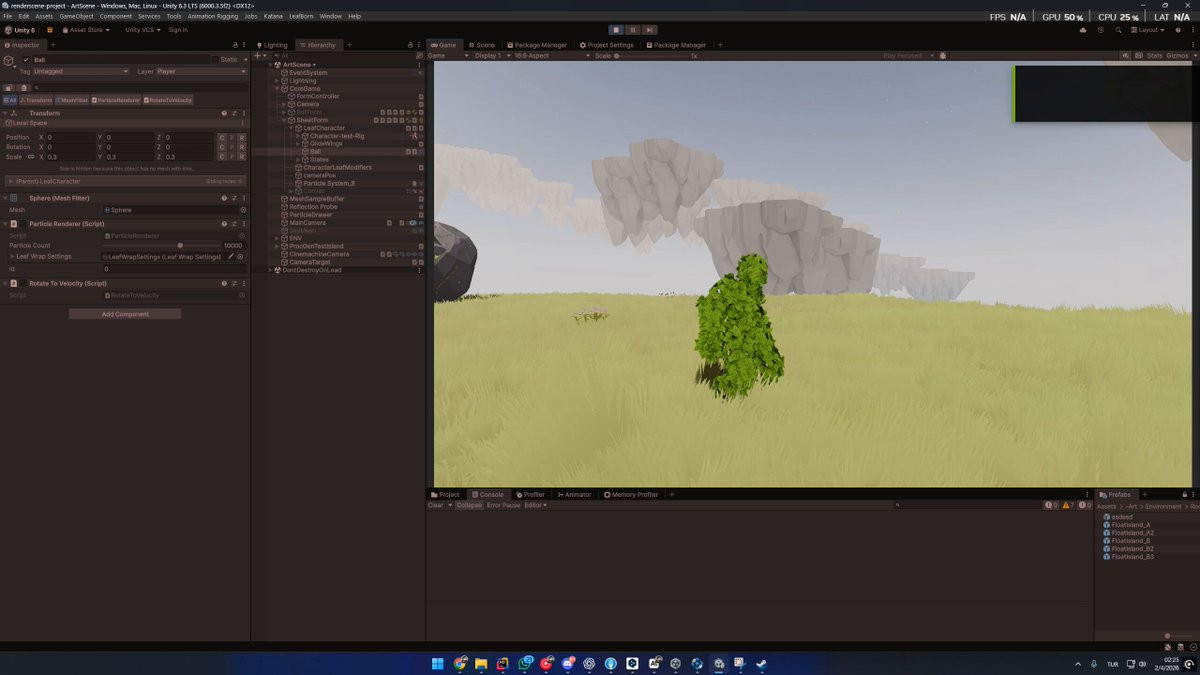Click the Windows Start button
Image resolution: width=1200 pixels, height=675 pixels.
[437, 663]
